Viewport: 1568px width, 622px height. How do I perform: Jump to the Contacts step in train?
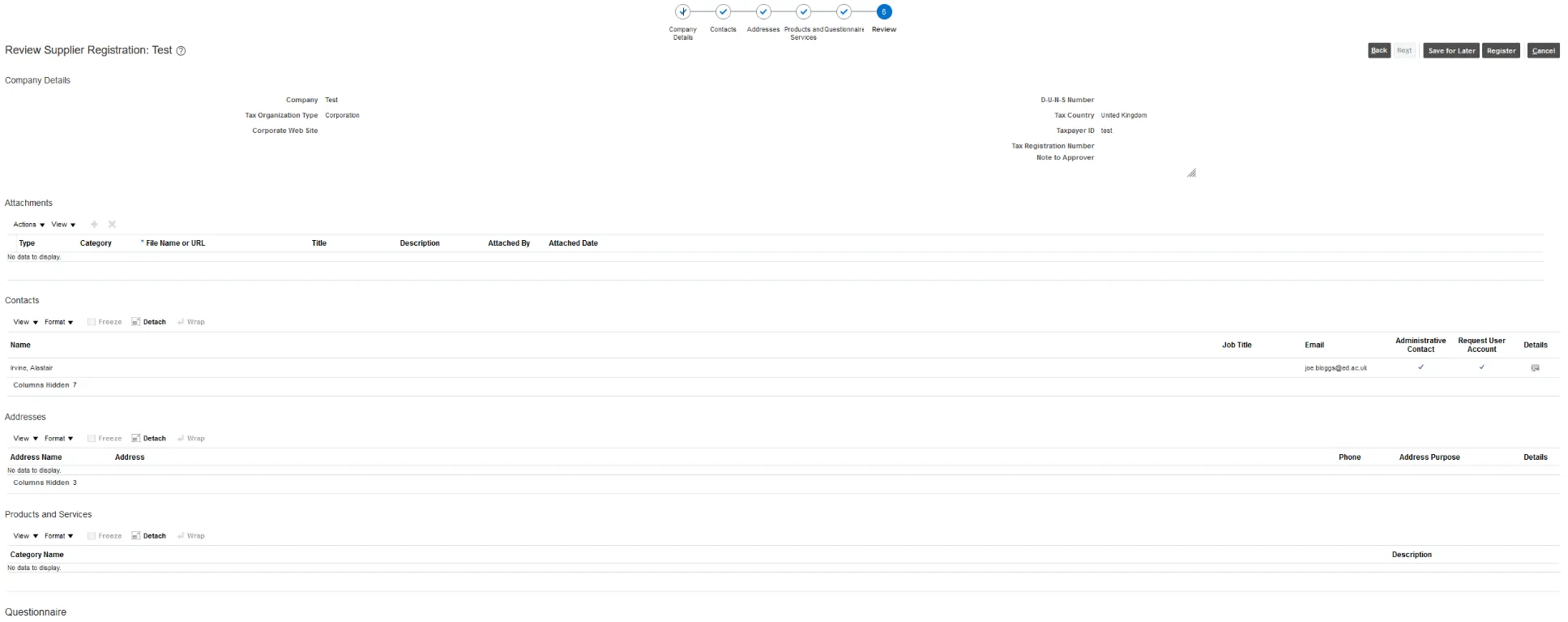(723, 12)
